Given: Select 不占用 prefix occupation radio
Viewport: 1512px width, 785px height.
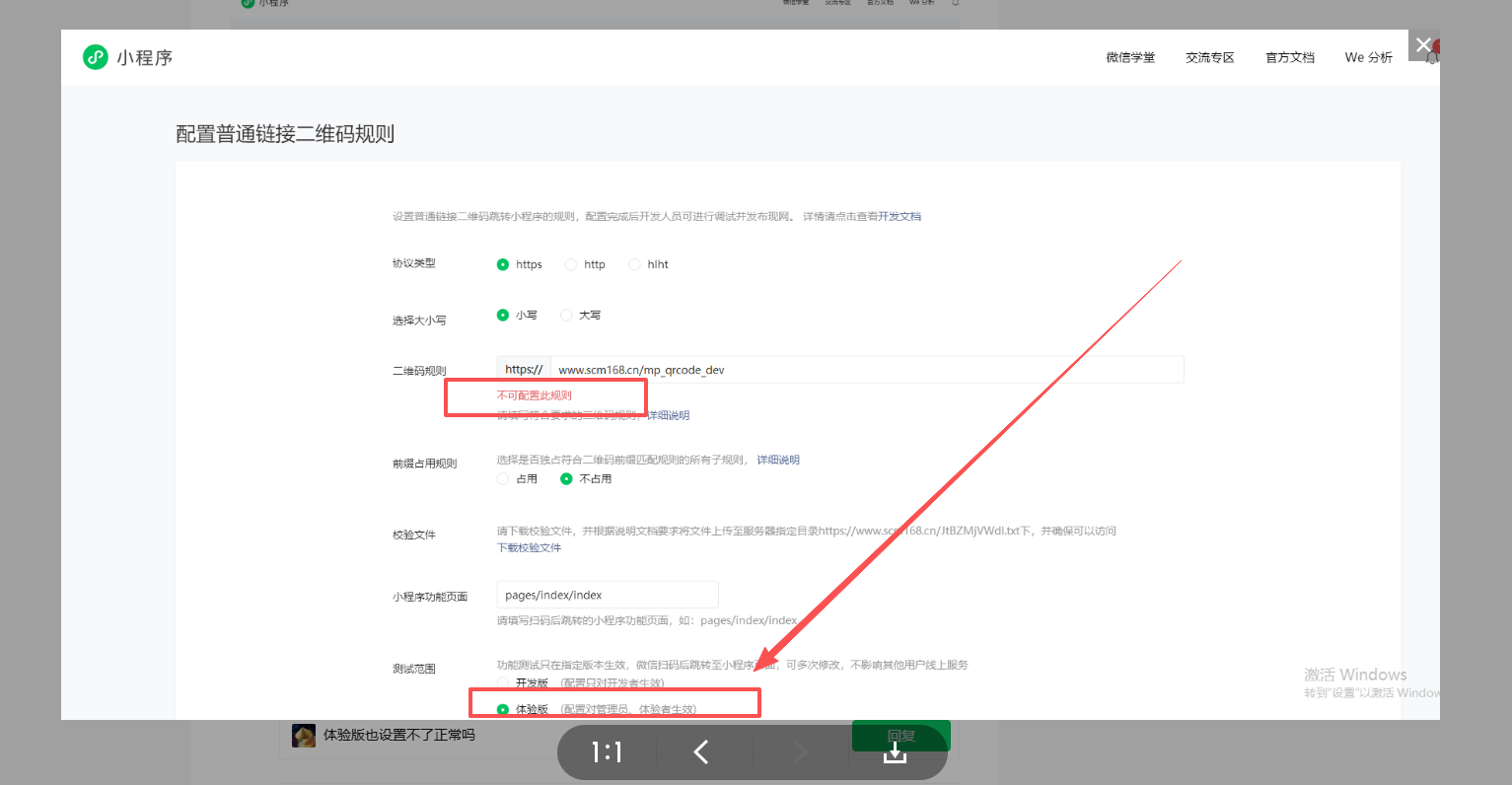Looking at the screenshot, I should coord(566,478).
